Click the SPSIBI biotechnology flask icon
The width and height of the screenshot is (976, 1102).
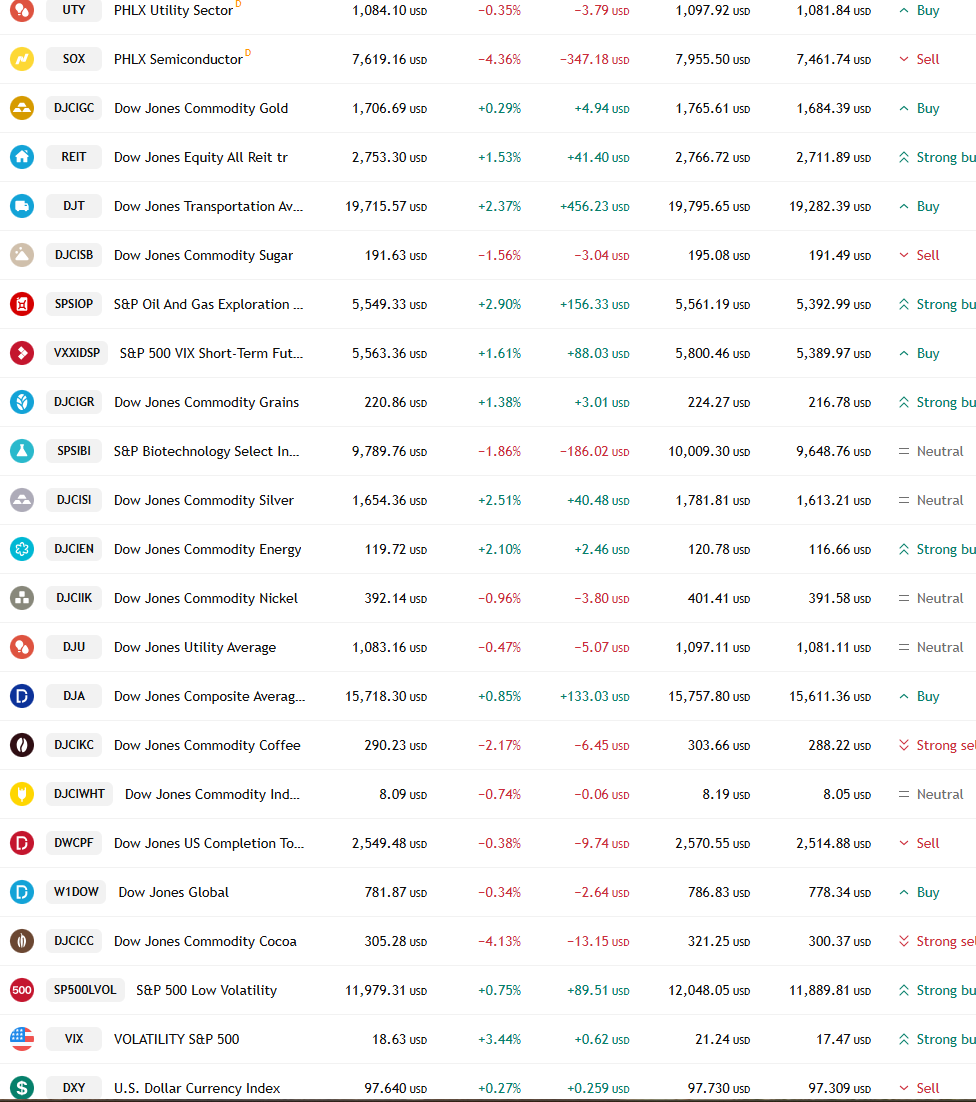pos(22,450)
